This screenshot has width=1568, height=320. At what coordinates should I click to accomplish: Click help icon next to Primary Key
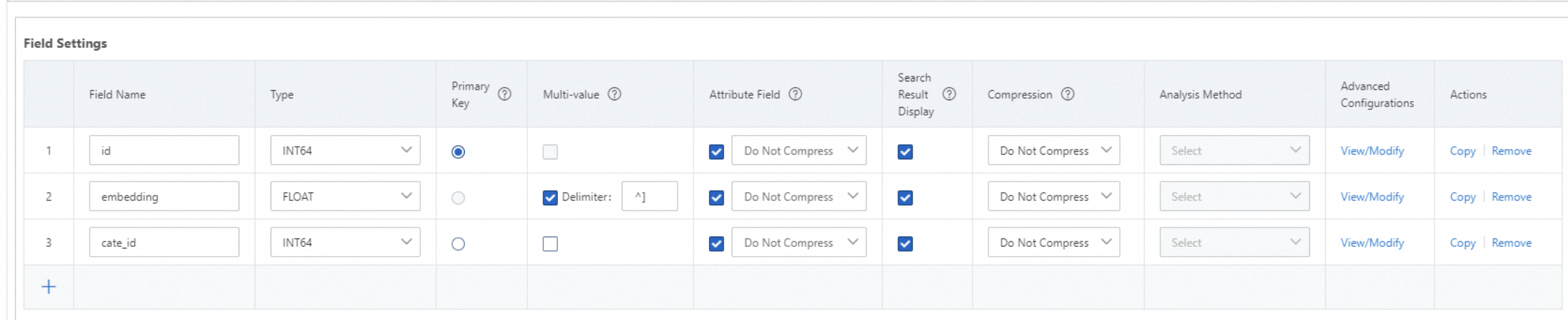tap(504, 95)
